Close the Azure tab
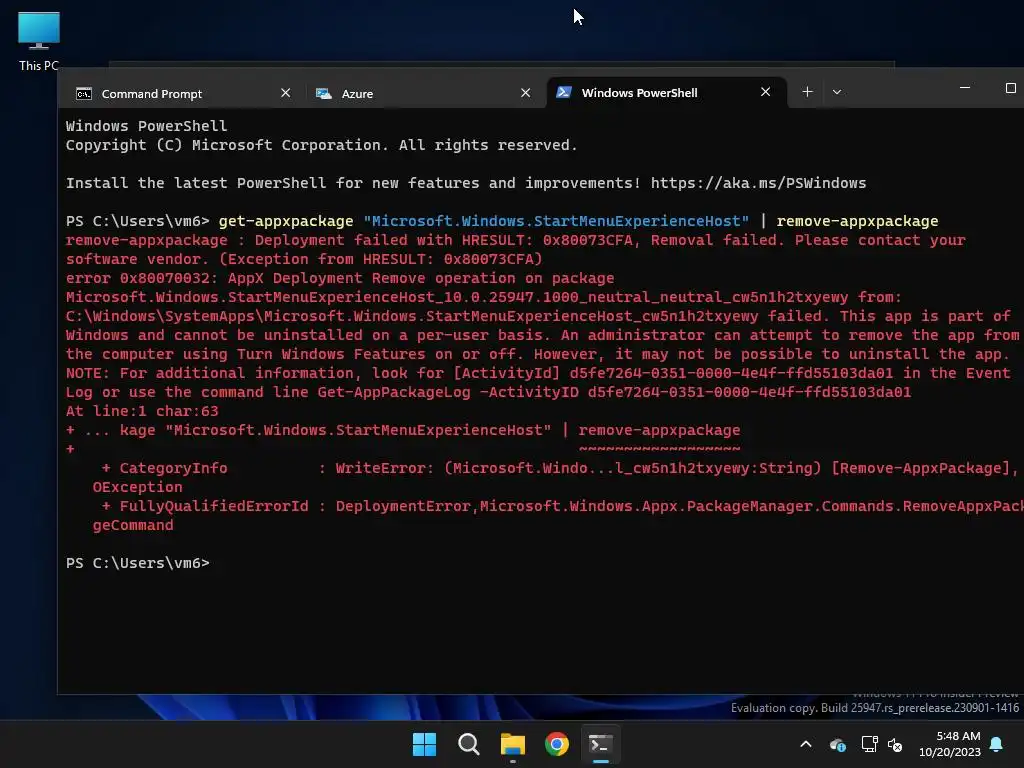 point(526,93)
